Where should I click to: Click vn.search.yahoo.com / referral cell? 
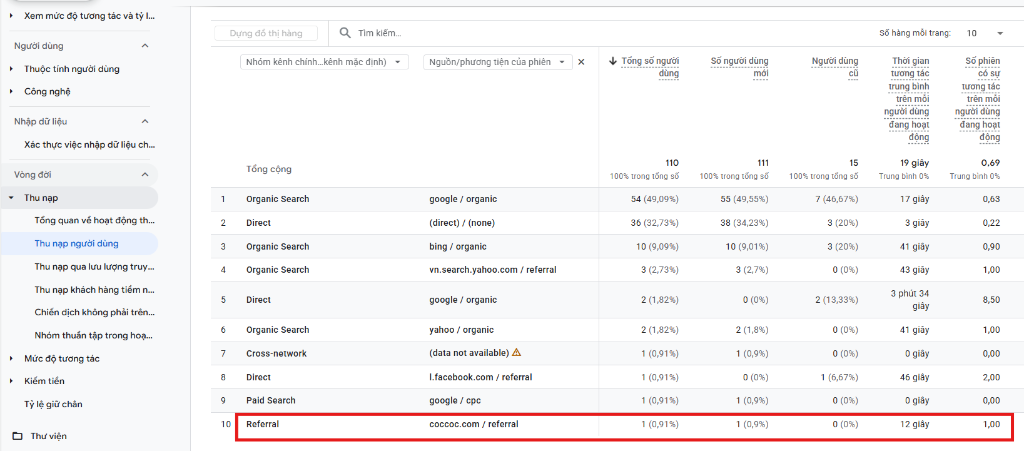tap(492, 270)
